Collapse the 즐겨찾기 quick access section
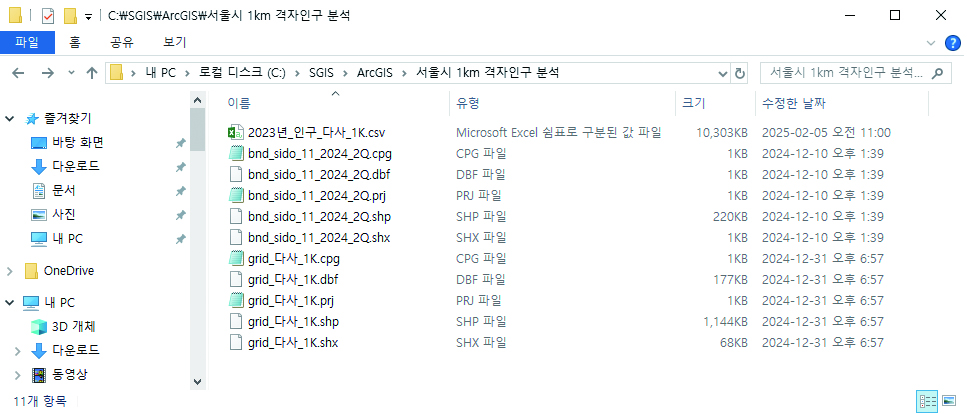This screenshot has height=414, width=967. (x=10, y=118)
